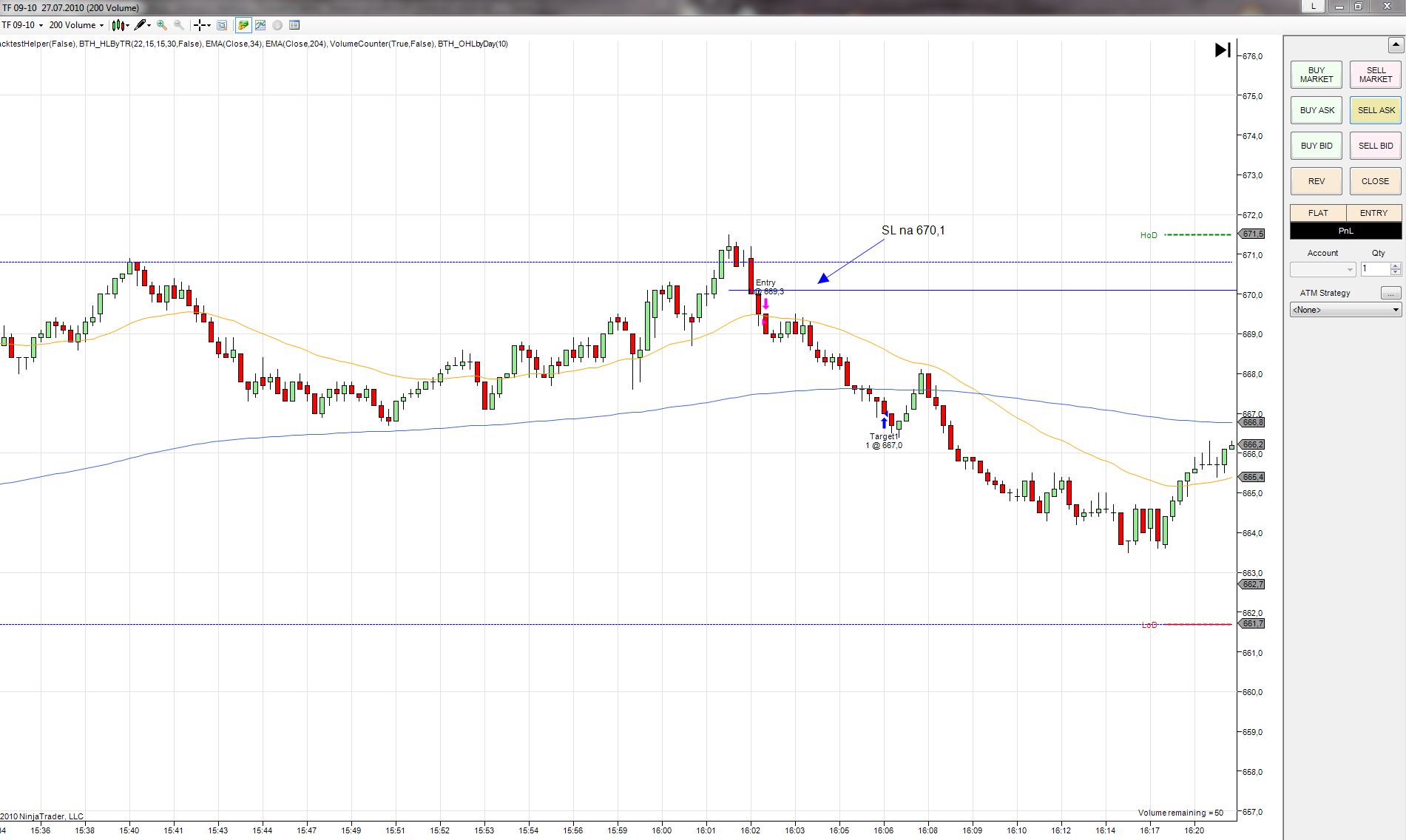Viewport: 1406px width, 840px height.
Task: Open the chart style candlestick dropdown
Action: pyautogui.click(x=121, y=25)
